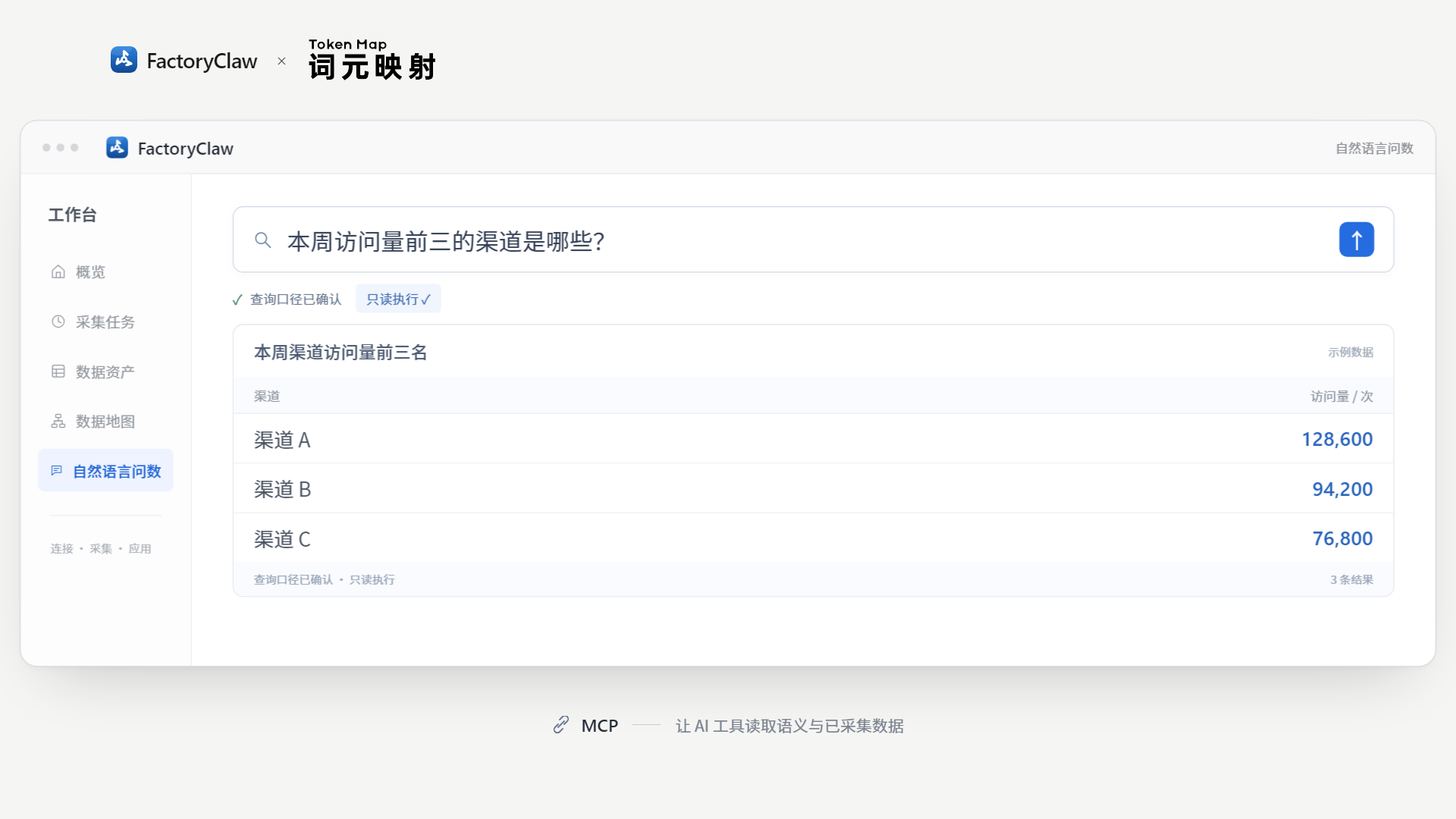Image resolution: width=1456 pixels, height=819 pixels.
Task: Click the 3 条结果 footer text
Action: (x=1351, y=579)
